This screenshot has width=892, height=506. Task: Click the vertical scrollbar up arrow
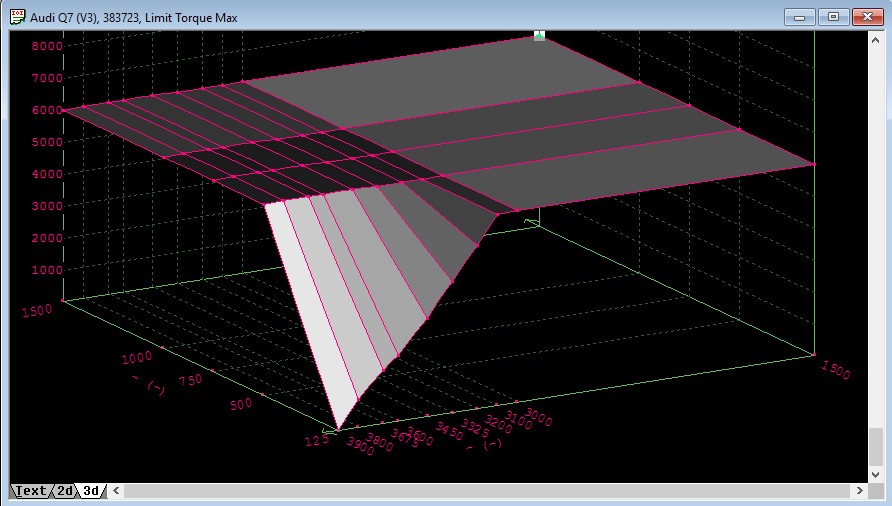point(876,39)
